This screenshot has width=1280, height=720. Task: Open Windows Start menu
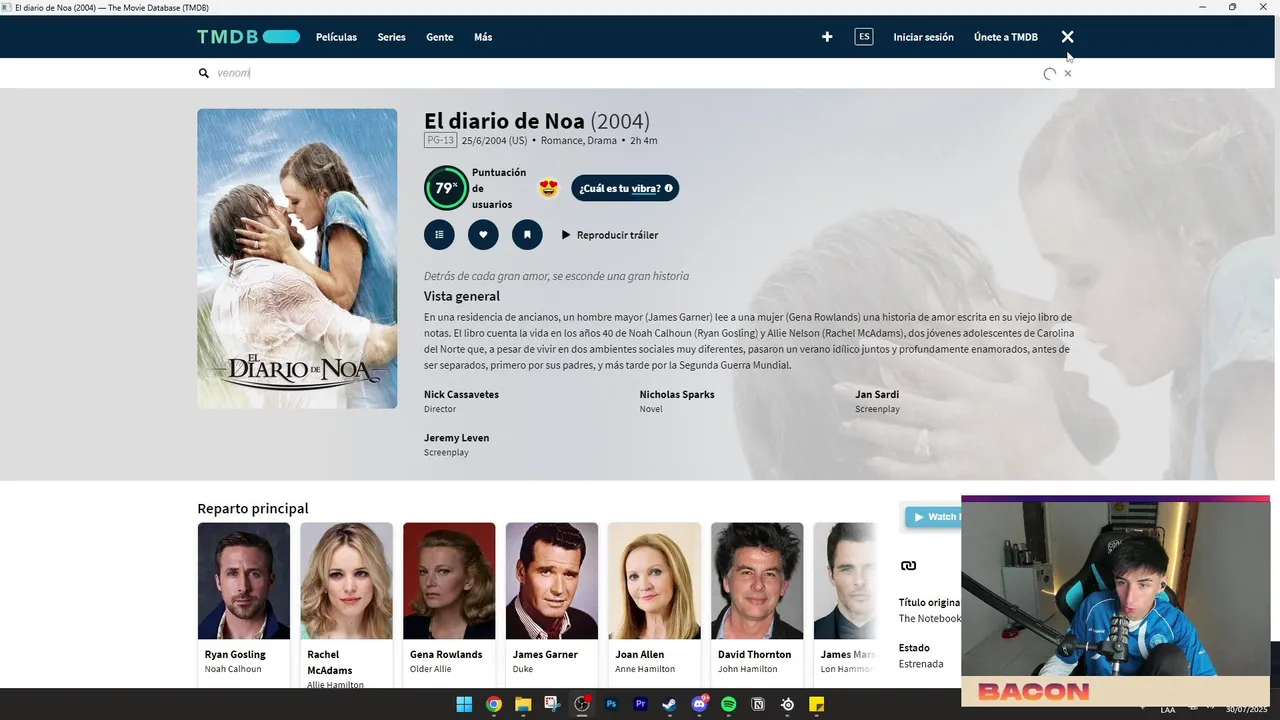pyautogui.click(x=464, y=704)
